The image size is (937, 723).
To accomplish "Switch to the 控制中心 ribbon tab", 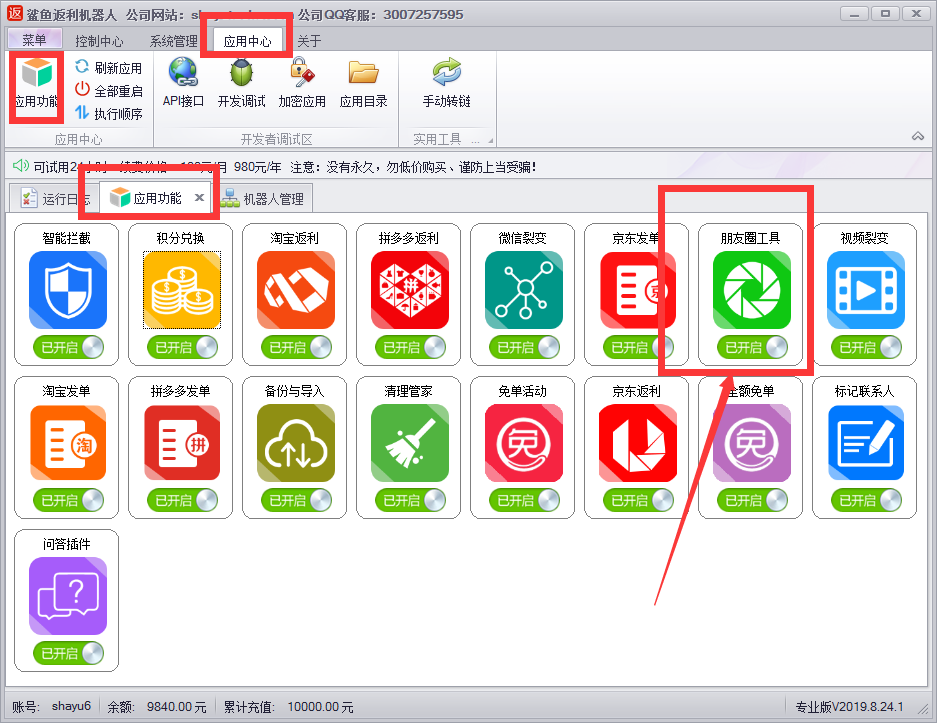I will coord(99,41).
